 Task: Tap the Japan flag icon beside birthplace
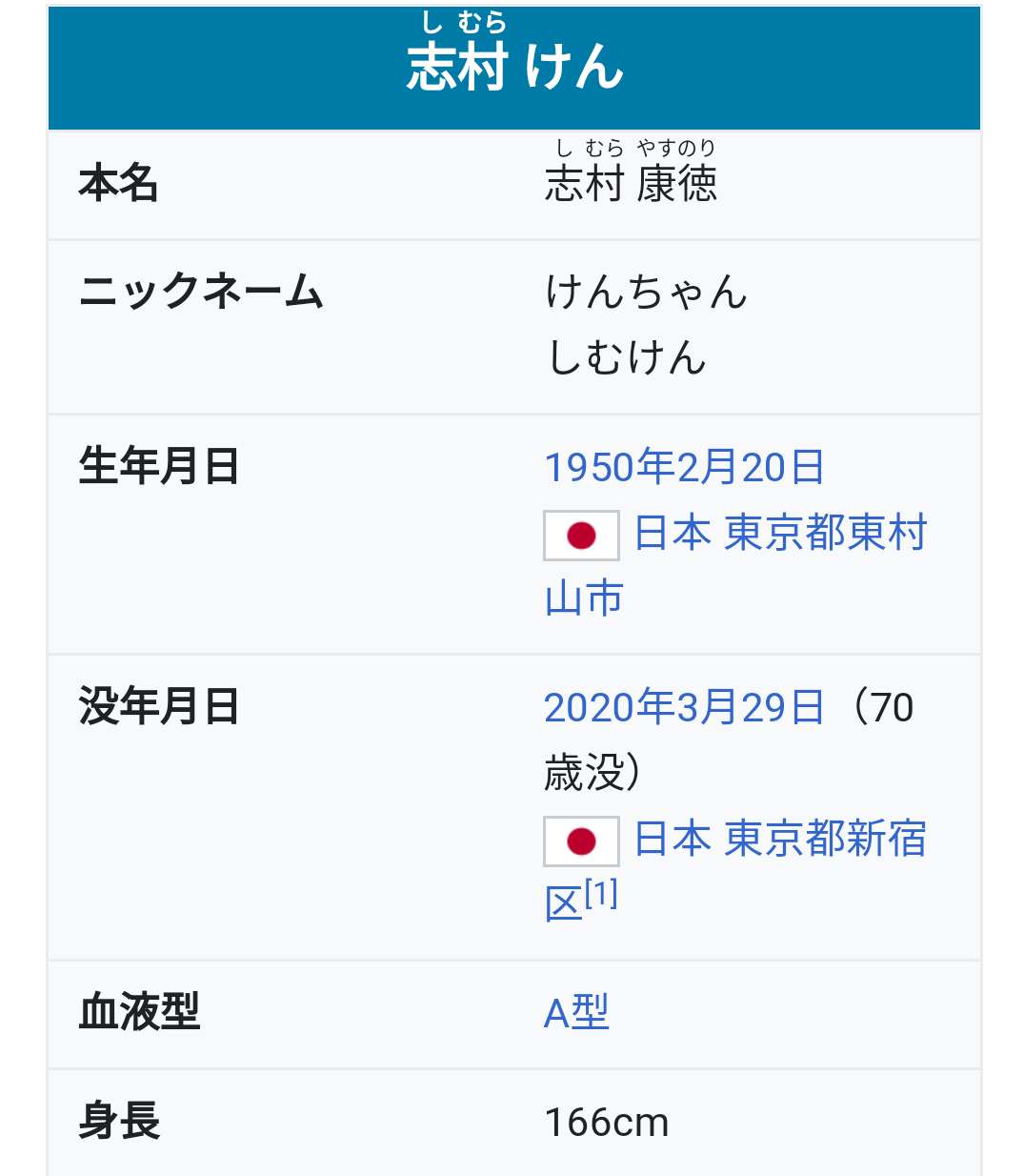pyautogui.click(x=581, y=536)
